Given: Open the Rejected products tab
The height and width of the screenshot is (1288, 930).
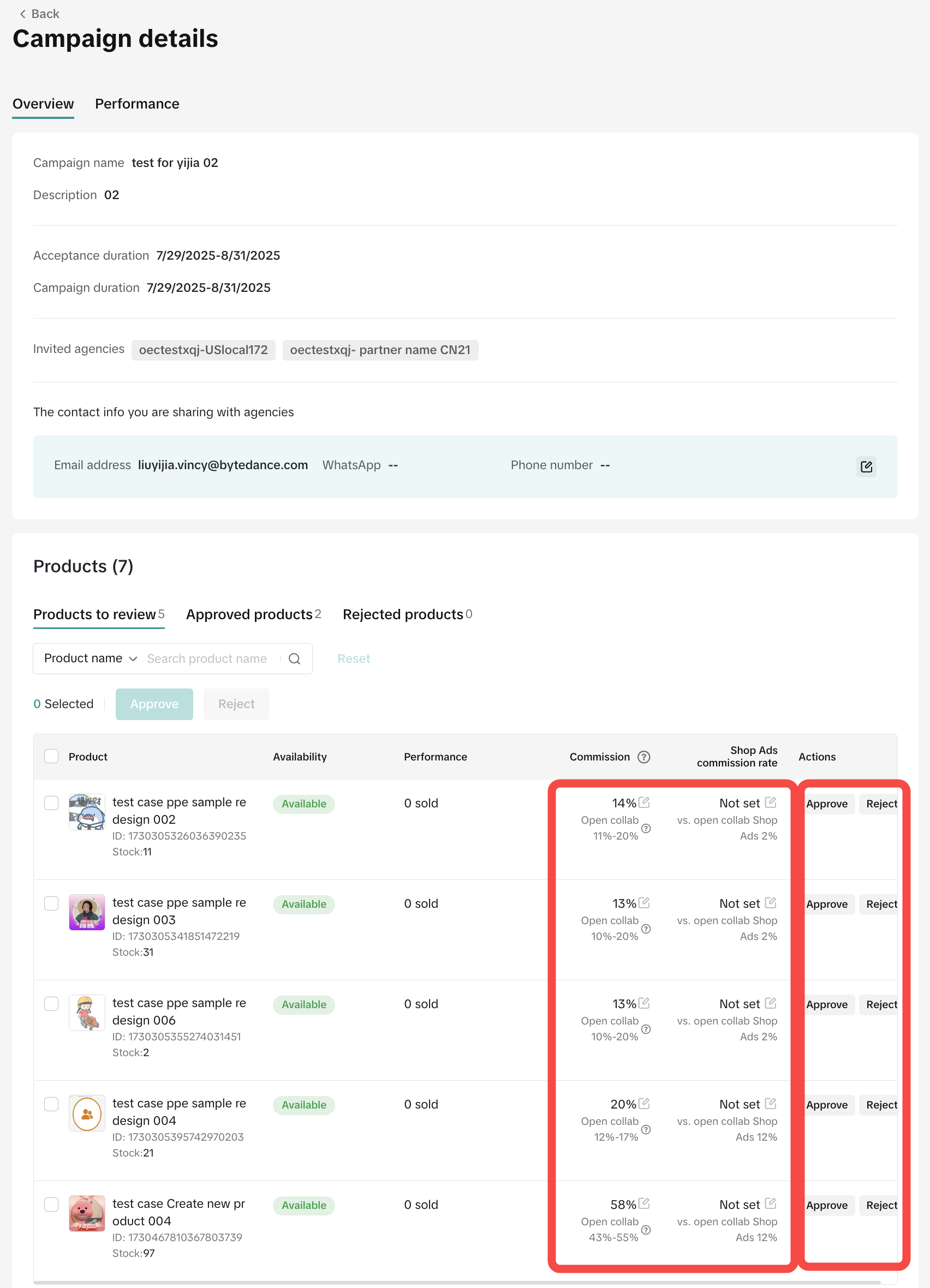Looking at the screenshot, I should 407,614.
